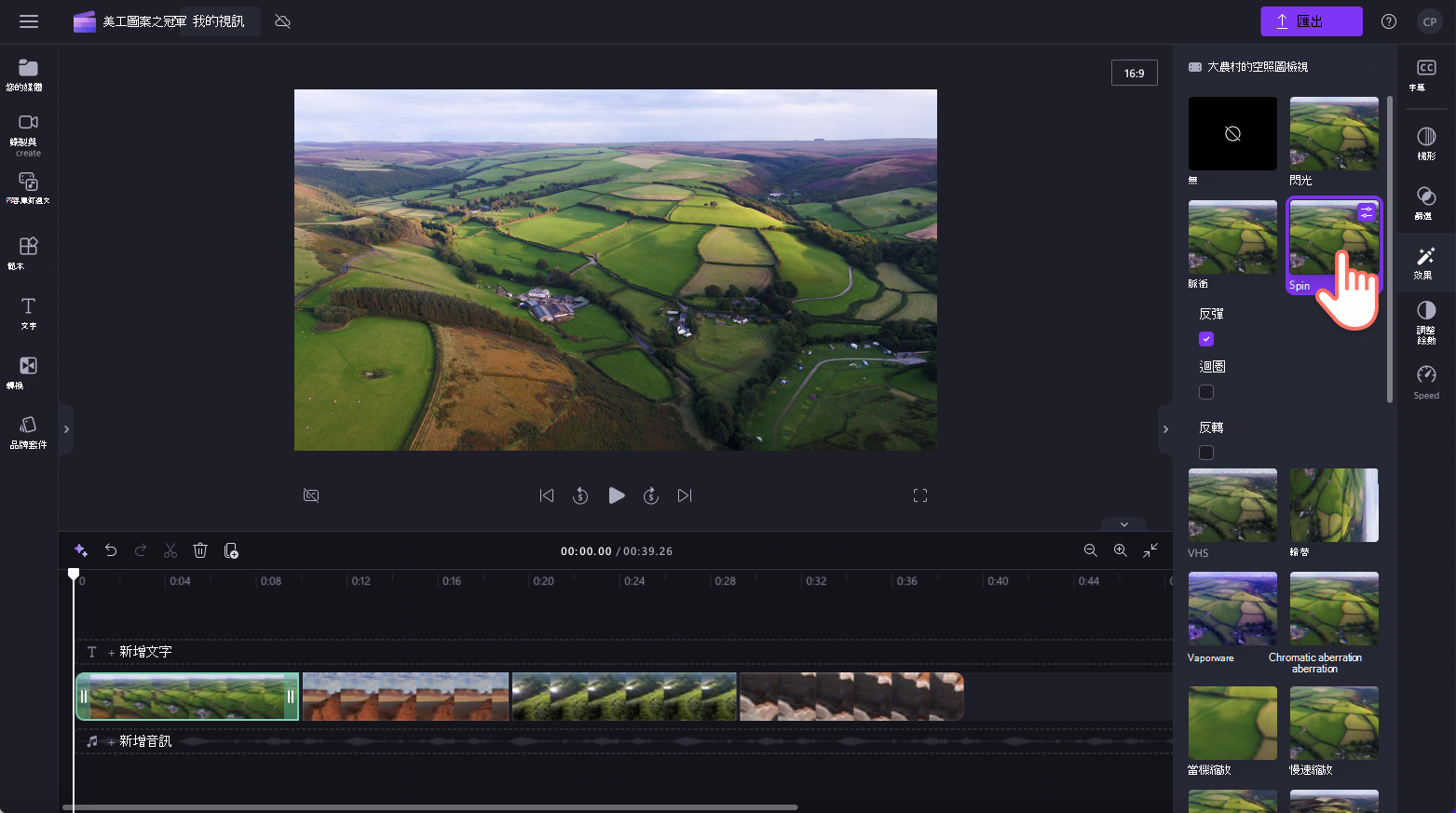
Task: Apply the Vaporware effect
Action: (1232, 609)
